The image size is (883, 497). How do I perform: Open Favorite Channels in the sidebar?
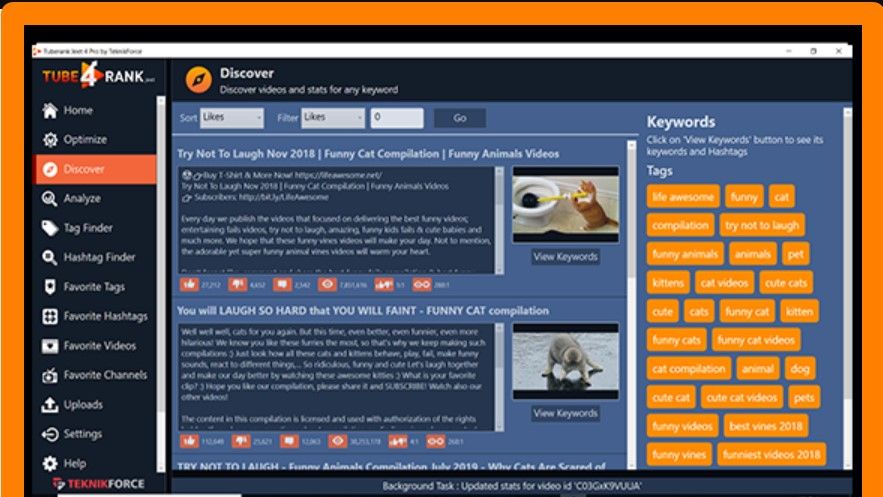tap(95, 375)
